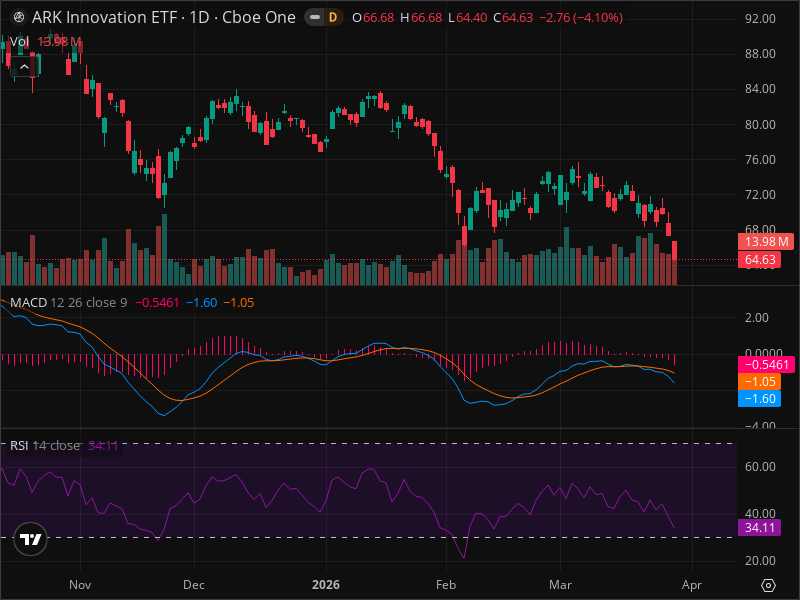Open the TradingView logo button
Image resolution: width=800 pixels, height=600 pixels.
tap(30, 539)
